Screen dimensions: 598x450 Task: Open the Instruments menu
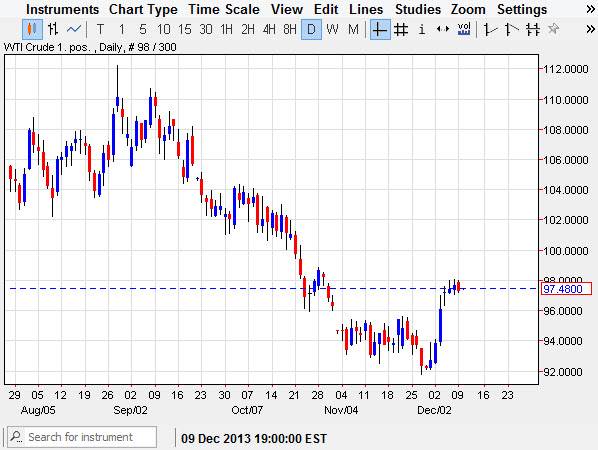tap(62, 9)
